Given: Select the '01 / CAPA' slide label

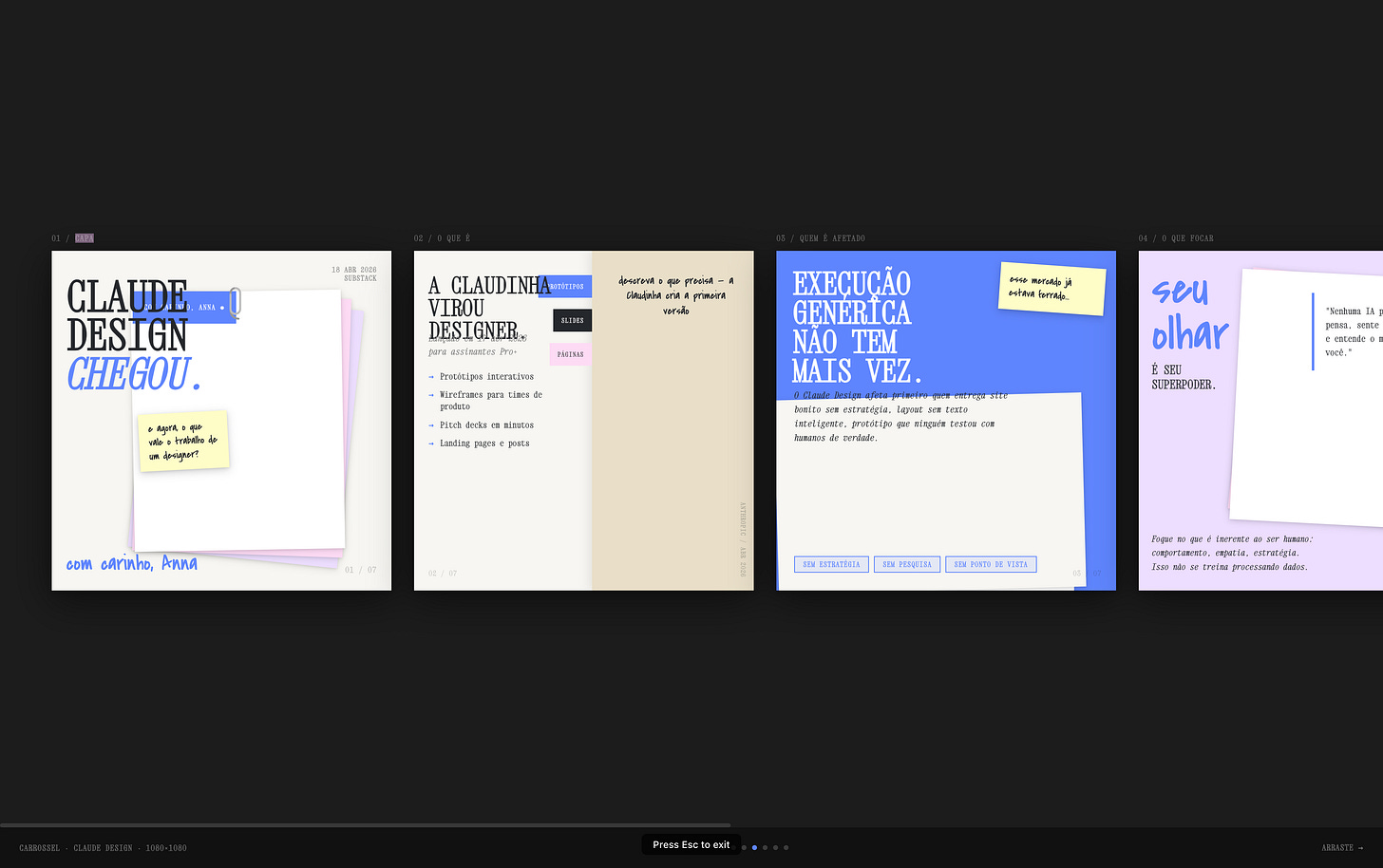Looking at the screenshot, I should coord(72,238).
